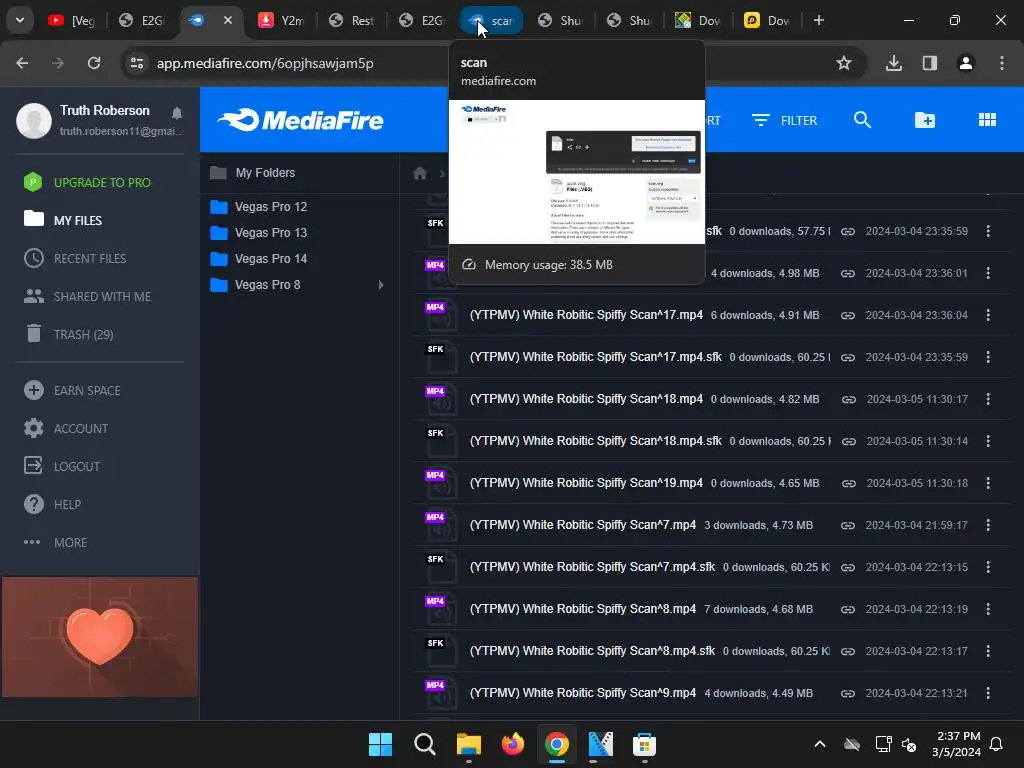Switch to the Rest tab
Screen dimensions: 1024x768
[x=351, y=21]
